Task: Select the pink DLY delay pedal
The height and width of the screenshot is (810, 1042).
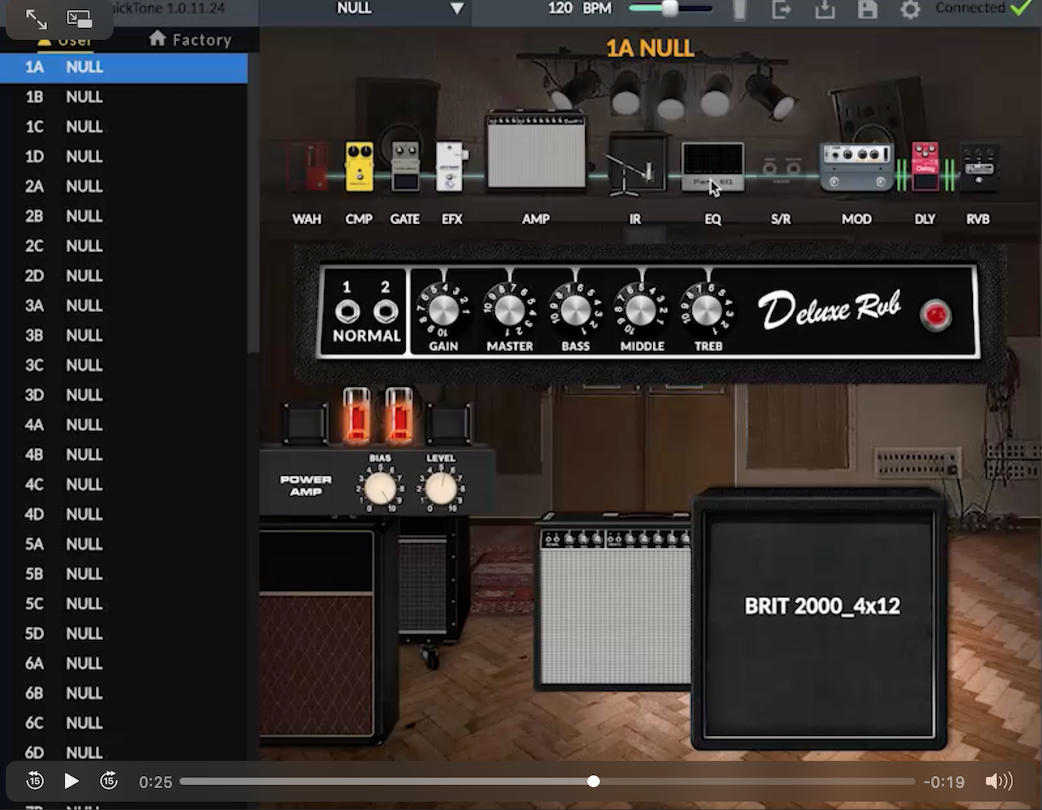Action: (x=925, y=166)
